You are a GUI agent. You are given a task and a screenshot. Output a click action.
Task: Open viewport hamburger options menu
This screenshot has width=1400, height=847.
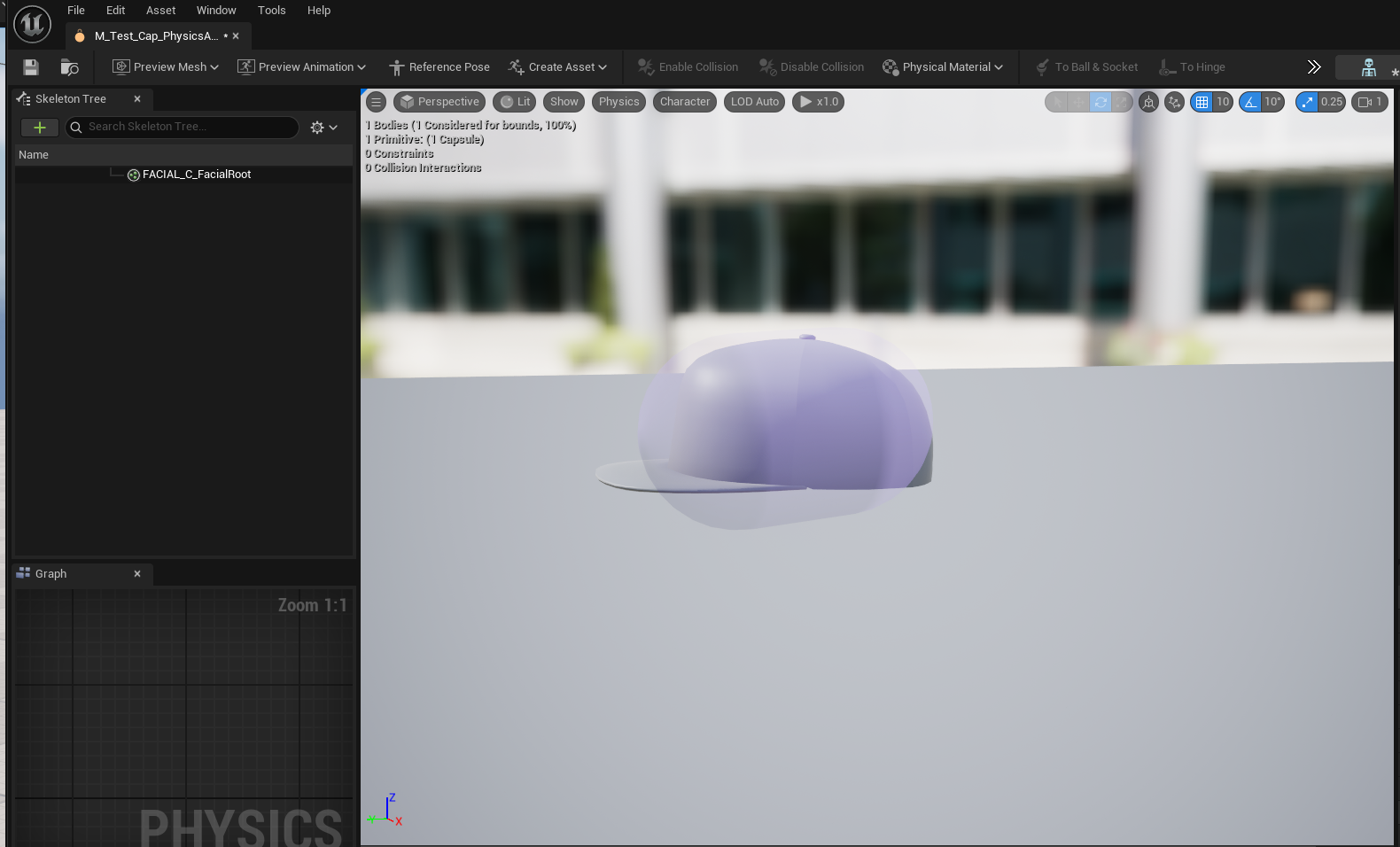pyautogui.click(x=376, y=102)
